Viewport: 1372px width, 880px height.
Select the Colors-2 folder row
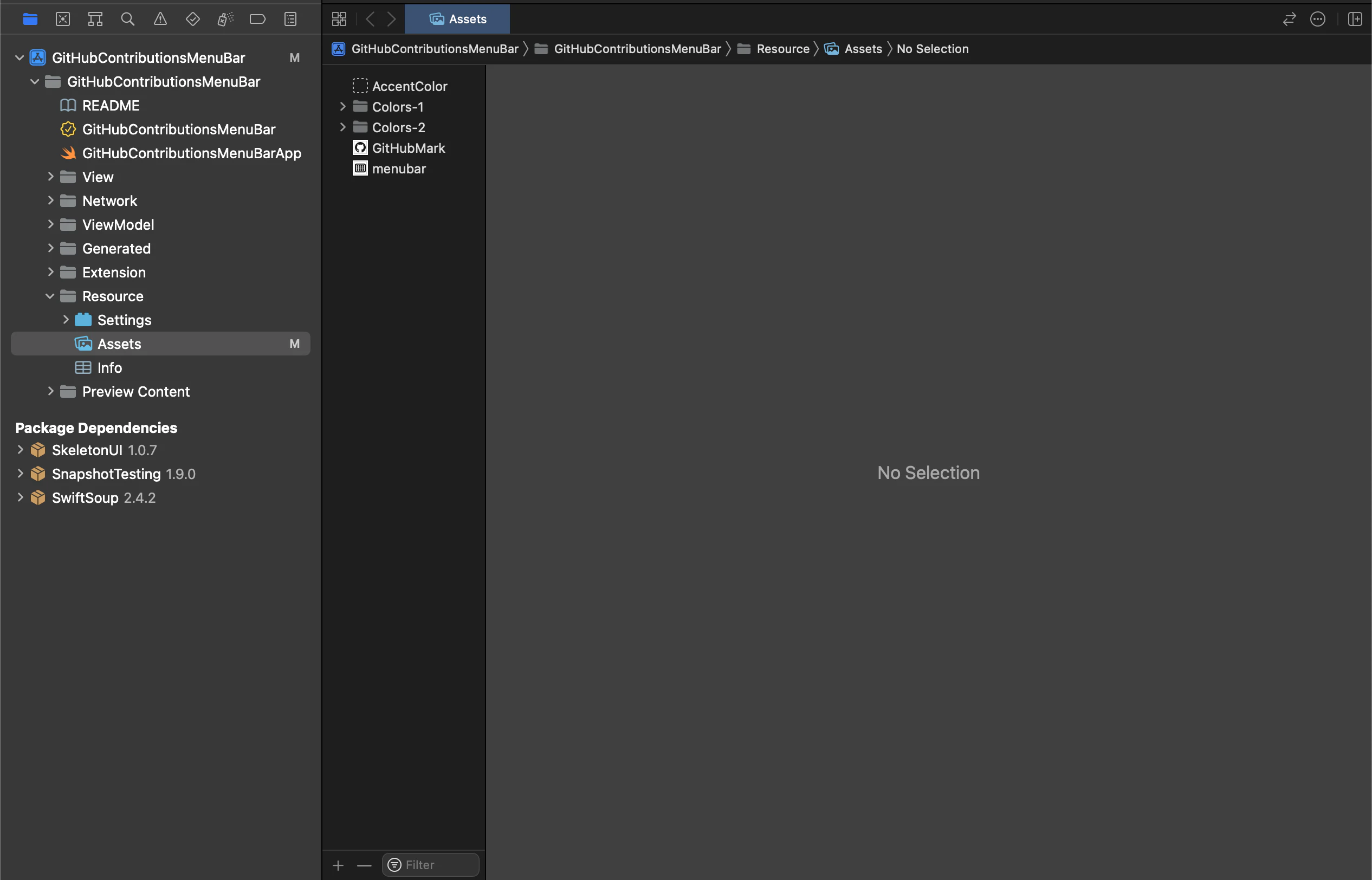tap(404, 127)
